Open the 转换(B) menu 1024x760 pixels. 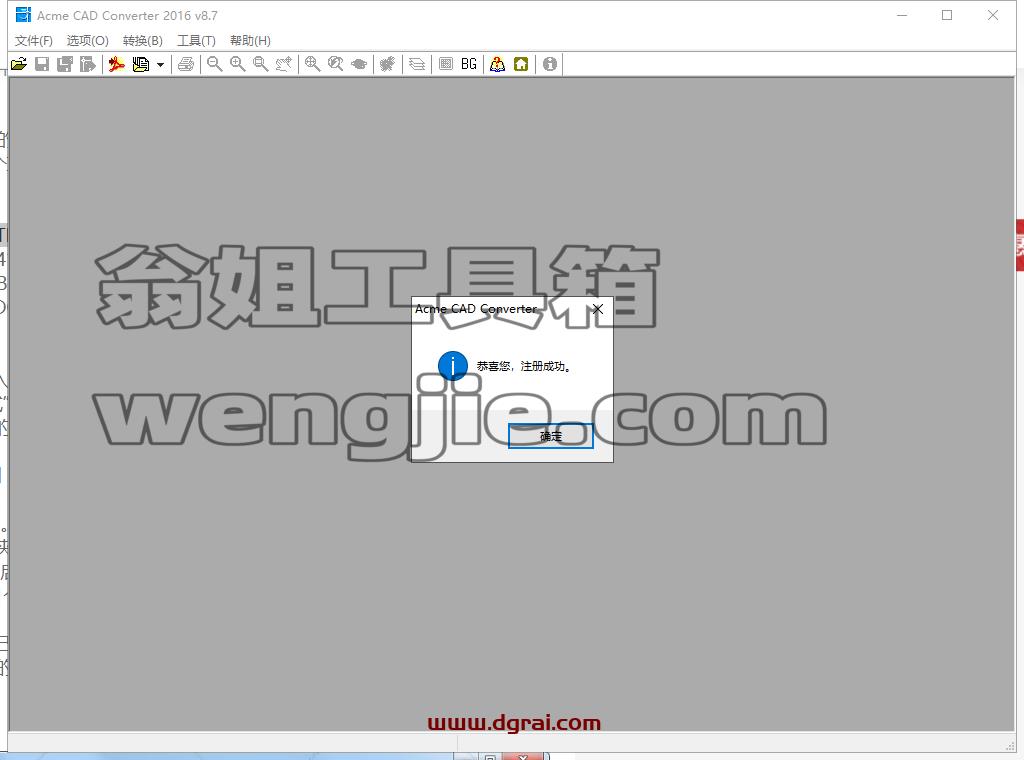[142, 40]
